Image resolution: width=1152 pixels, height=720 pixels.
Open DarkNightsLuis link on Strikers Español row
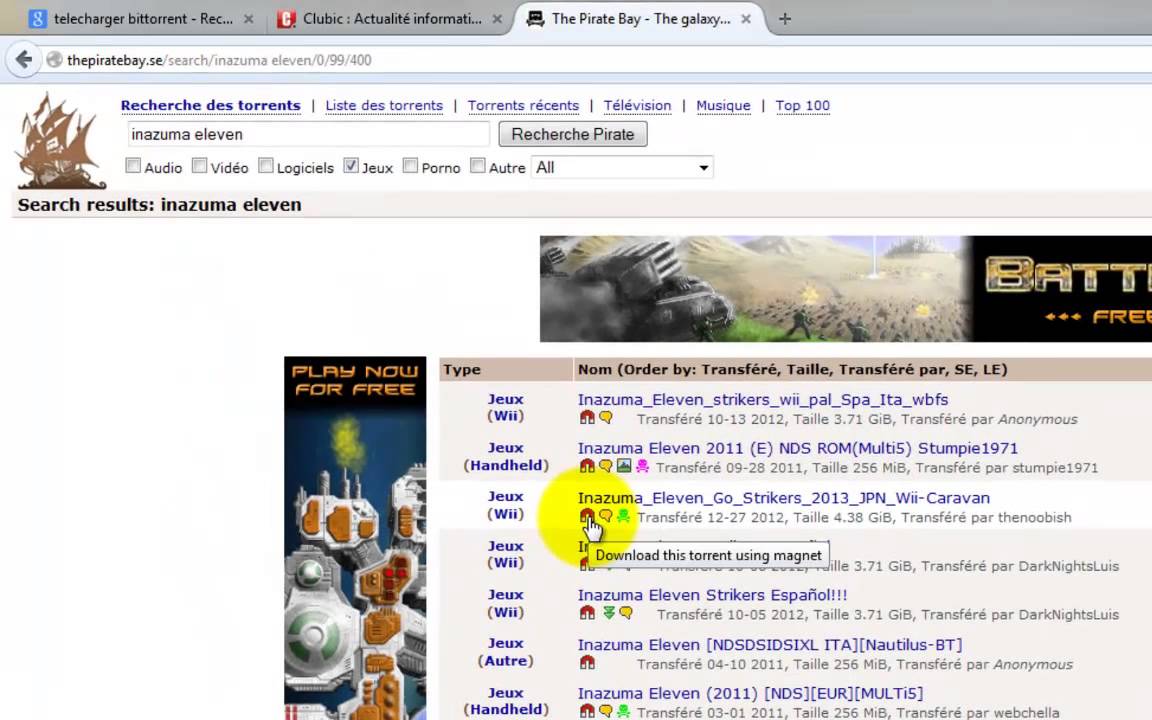pyautogui.click(x=1068, y=614)
